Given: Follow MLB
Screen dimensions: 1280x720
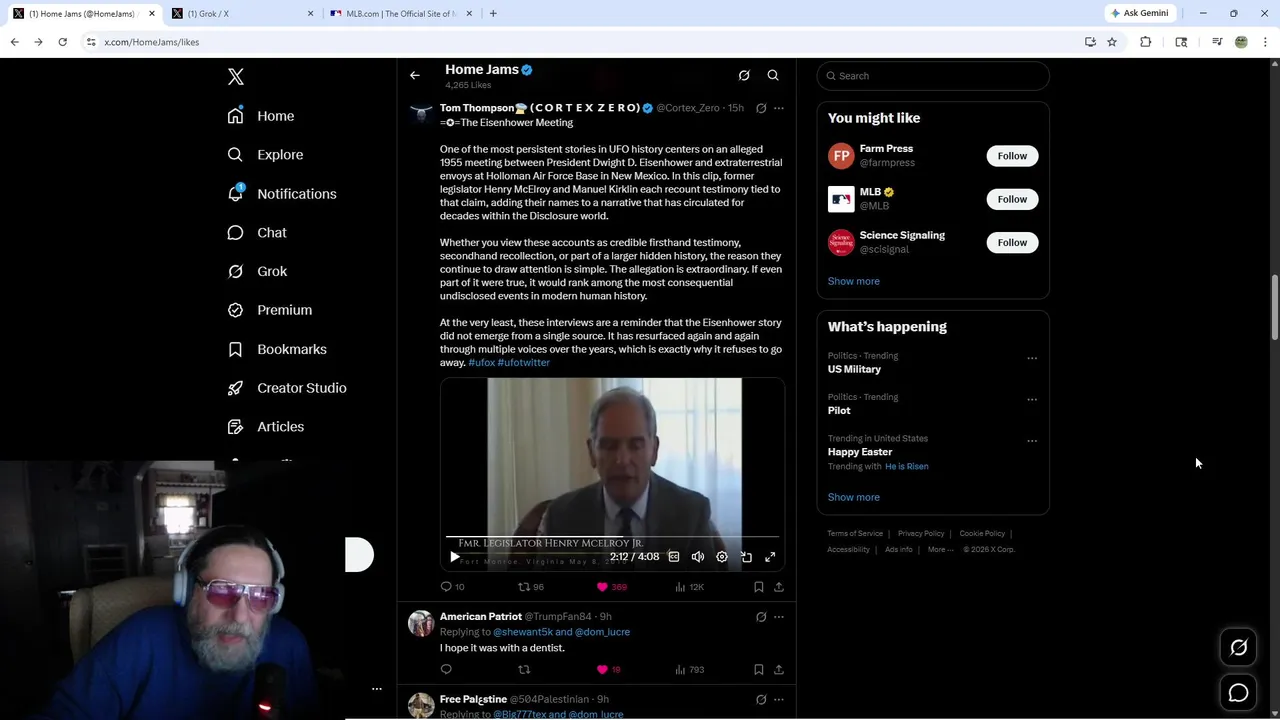Looking at the screenshot, I should coord(1012,199).
